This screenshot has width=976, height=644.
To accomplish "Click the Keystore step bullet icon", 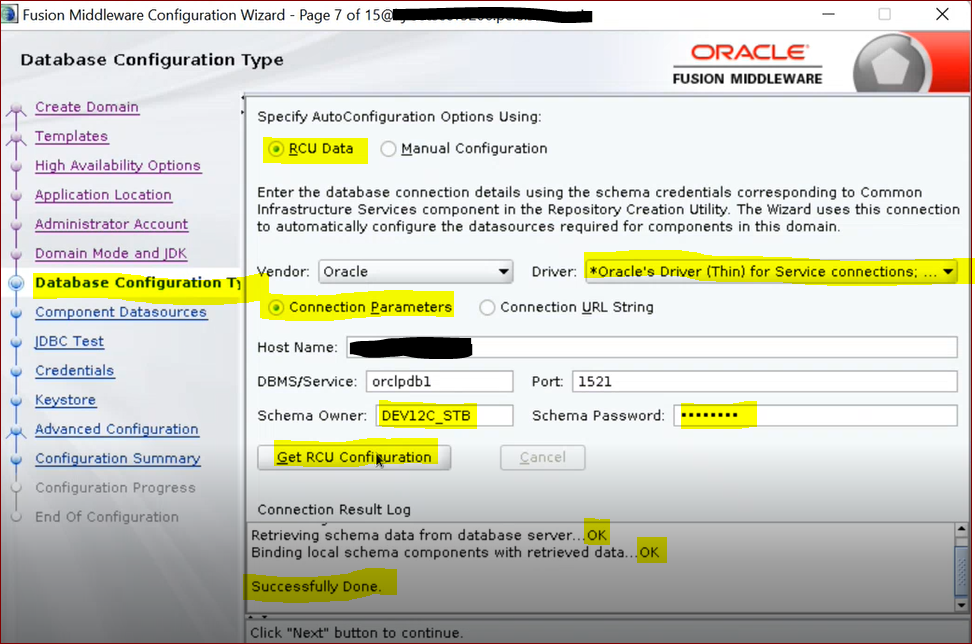I will [x=17, y=400].
